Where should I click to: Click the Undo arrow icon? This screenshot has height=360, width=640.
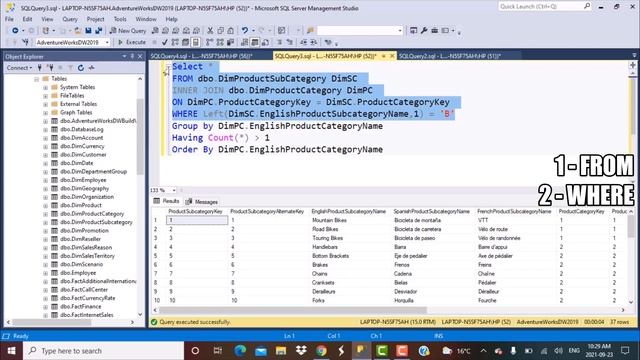(244, 31)
